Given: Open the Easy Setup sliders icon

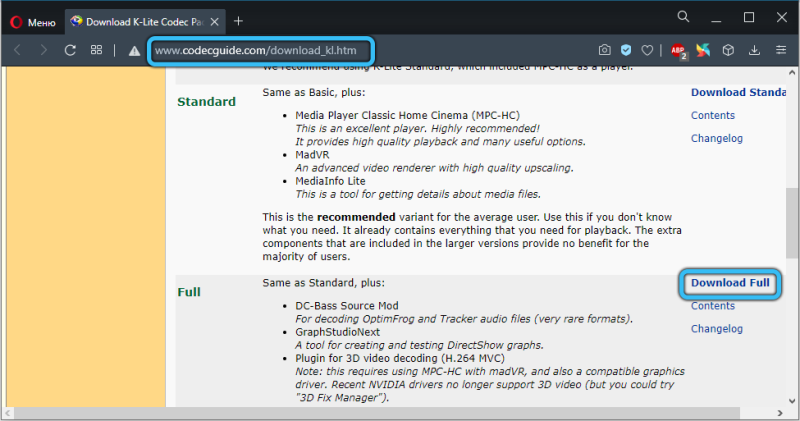Looking at the screenshot, I should pos(781,50).
